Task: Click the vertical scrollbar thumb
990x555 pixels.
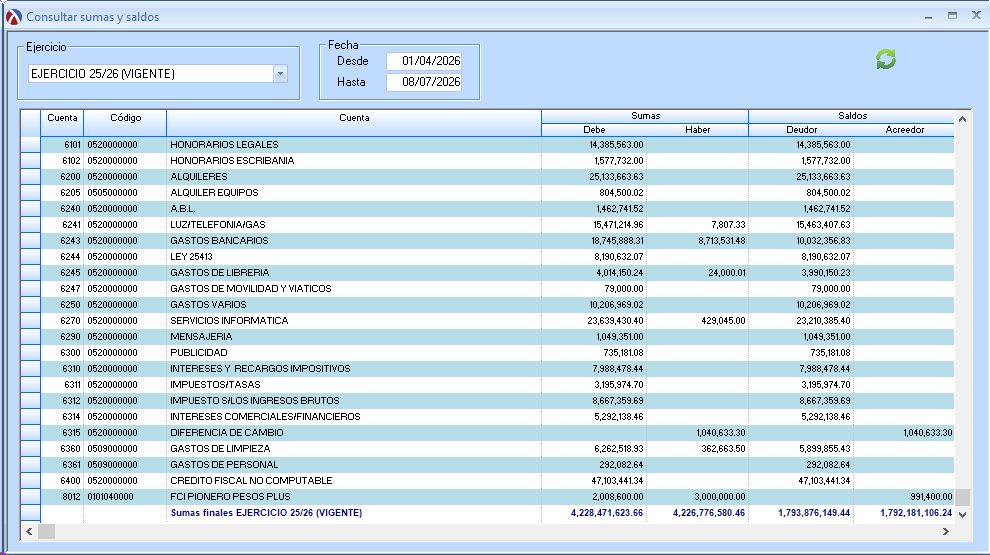Action: tap(962, 498)
